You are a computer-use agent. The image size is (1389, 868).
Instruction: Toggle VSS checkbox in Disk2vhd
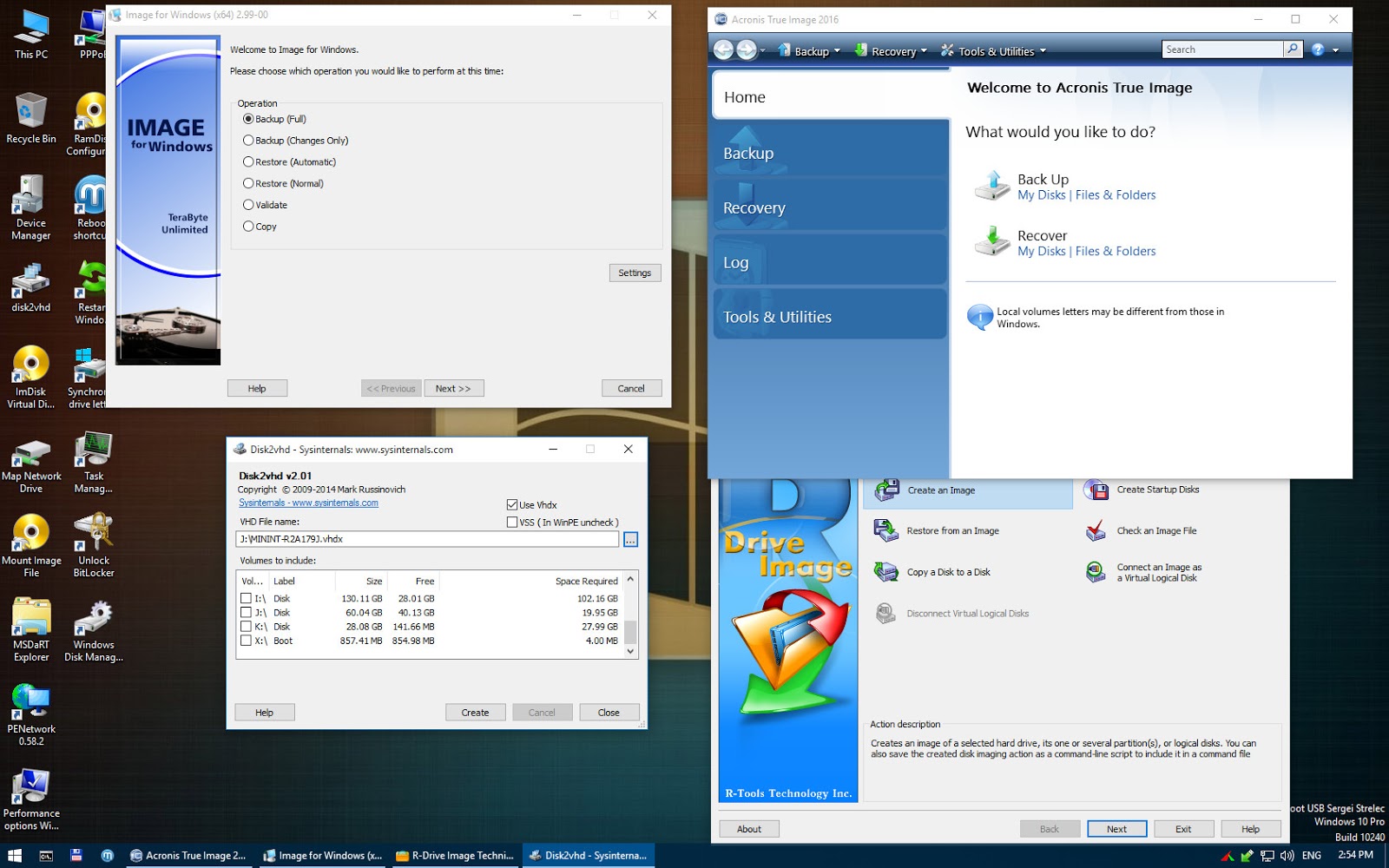512,523
